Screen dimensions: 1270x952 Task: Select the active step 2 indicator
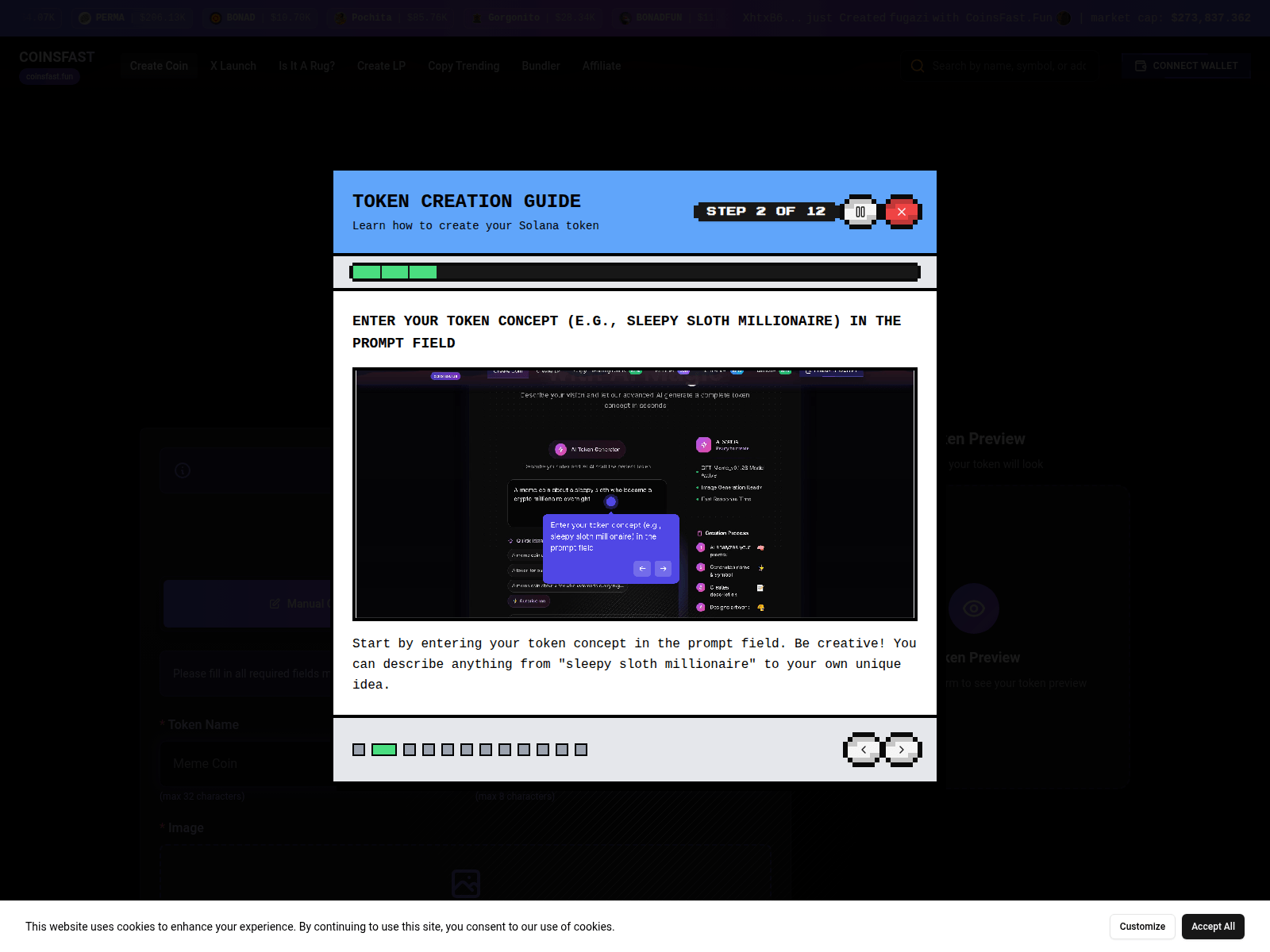coord(384,750)
